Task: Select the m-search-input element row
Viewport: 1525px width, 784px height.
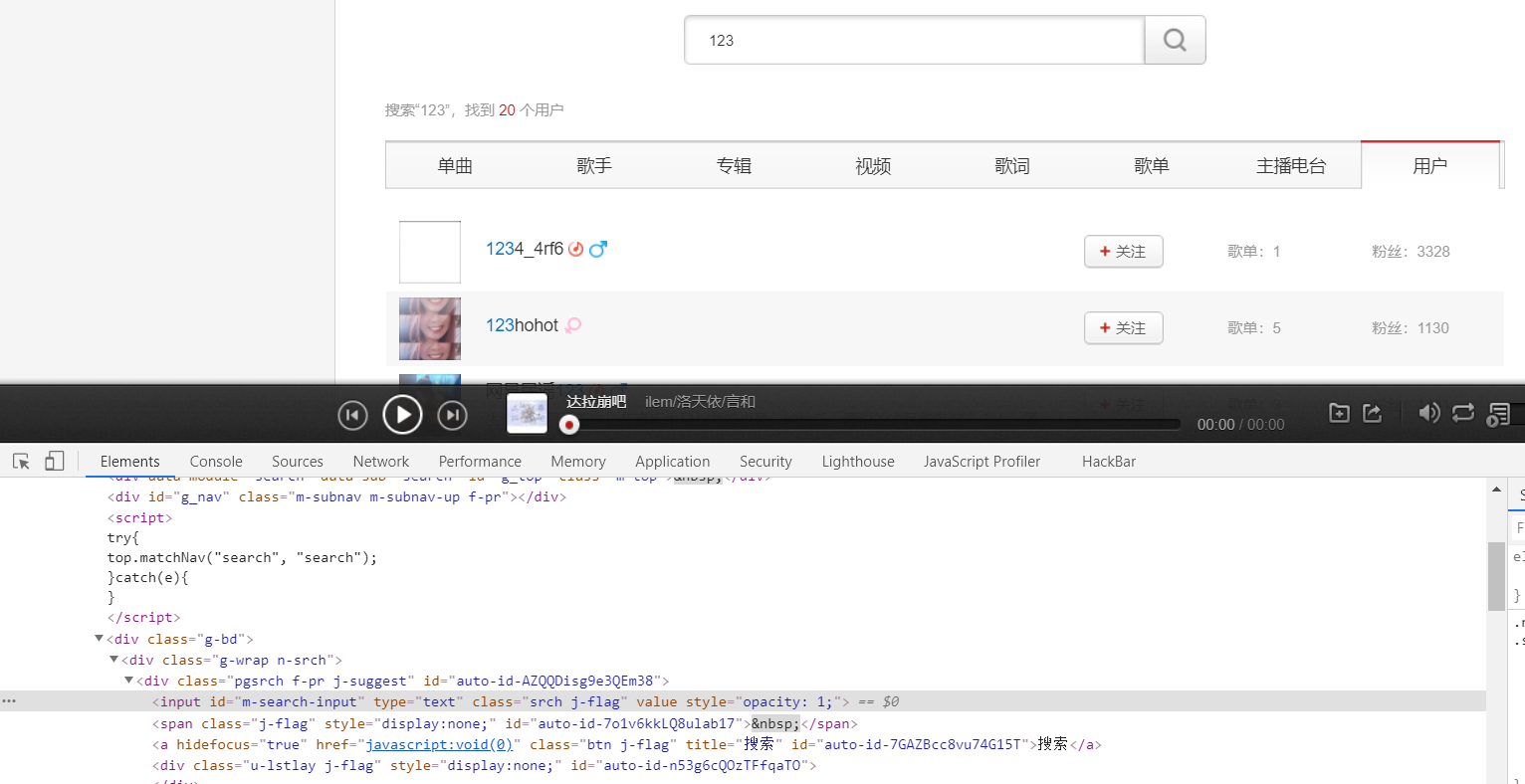Action: pos(743,701)
